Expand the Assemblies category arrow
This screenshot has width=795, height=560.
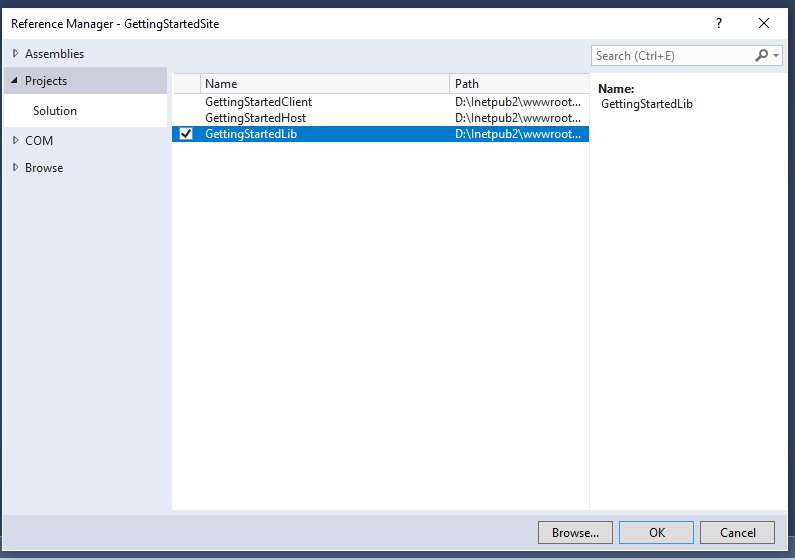click(x=15, y=54)
